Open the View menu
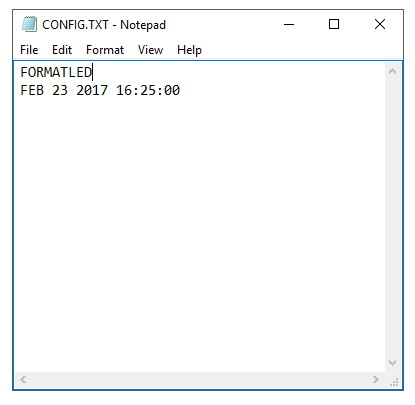 [150, 50]
